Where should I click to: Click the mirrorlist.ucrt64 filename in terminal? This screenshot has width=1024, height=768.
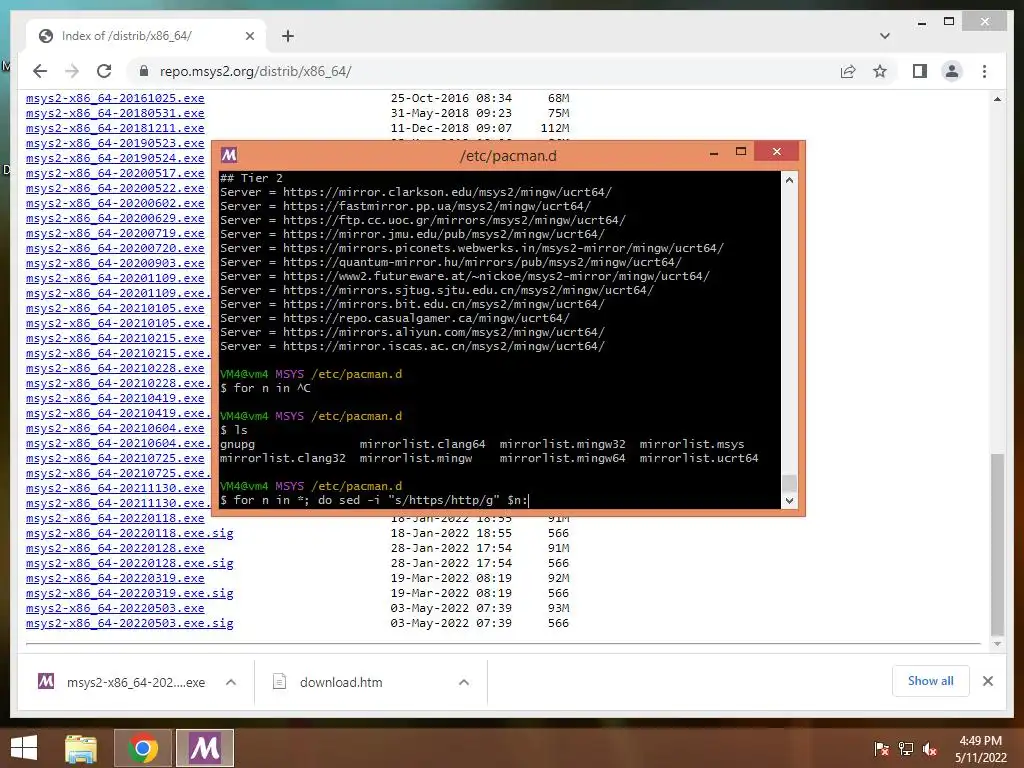[x=699, y=458]
